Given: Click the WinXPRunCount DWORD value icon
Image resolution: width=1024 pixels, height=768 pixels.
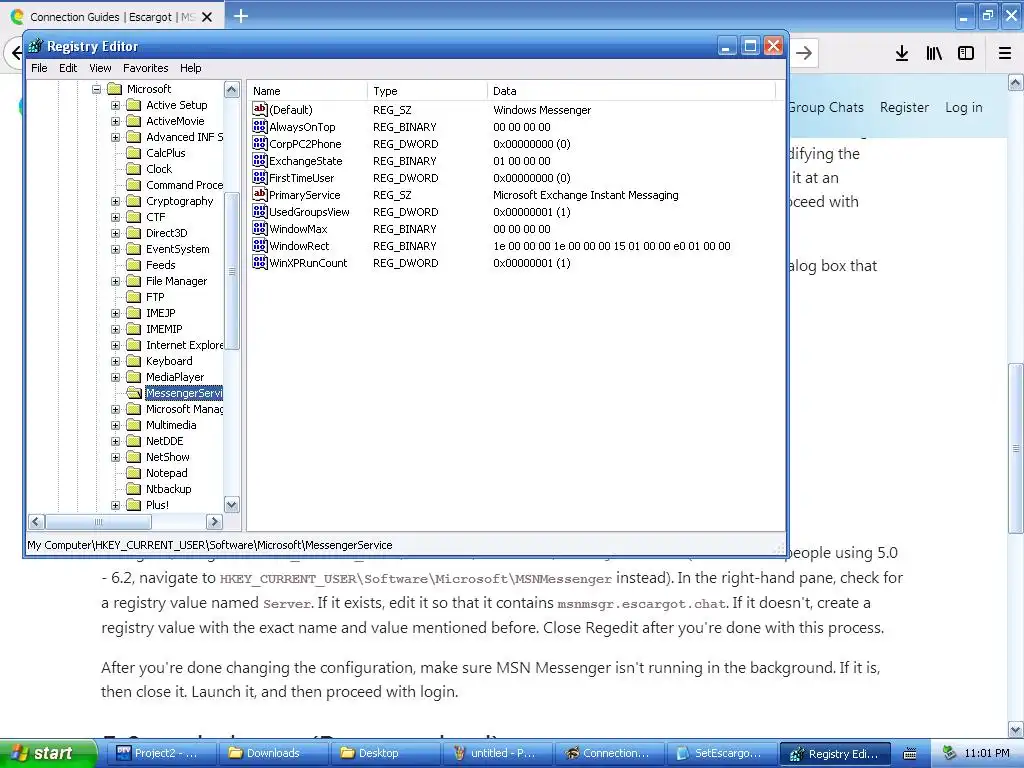Looking at the screenshot, I should click(260, 263).
